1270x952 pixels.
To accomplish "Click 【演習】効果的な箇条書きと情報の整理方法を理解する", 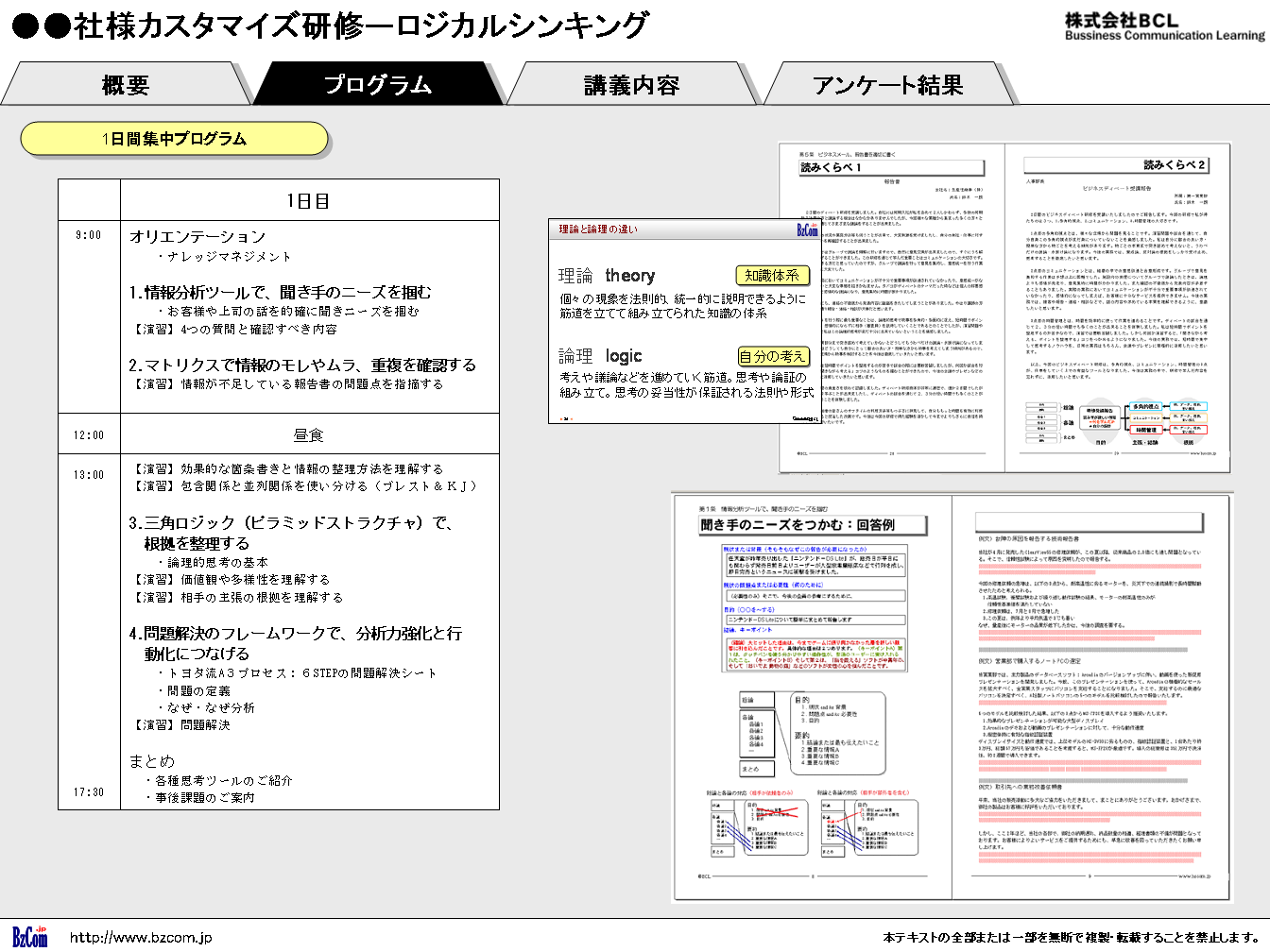I will point(286,468).
